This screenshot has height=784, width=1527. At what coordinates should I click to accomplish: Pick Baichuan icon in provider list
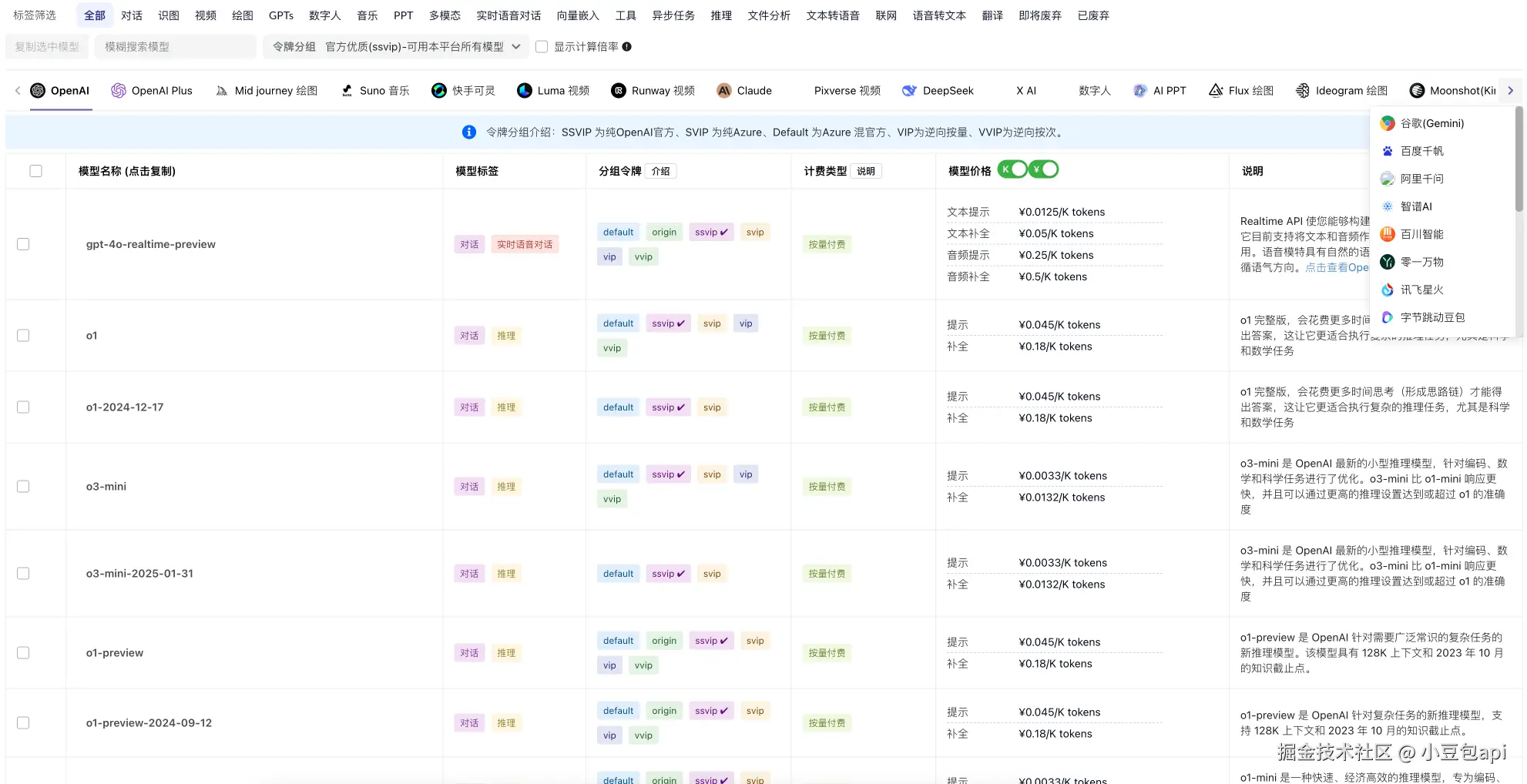click(1388, 234)
